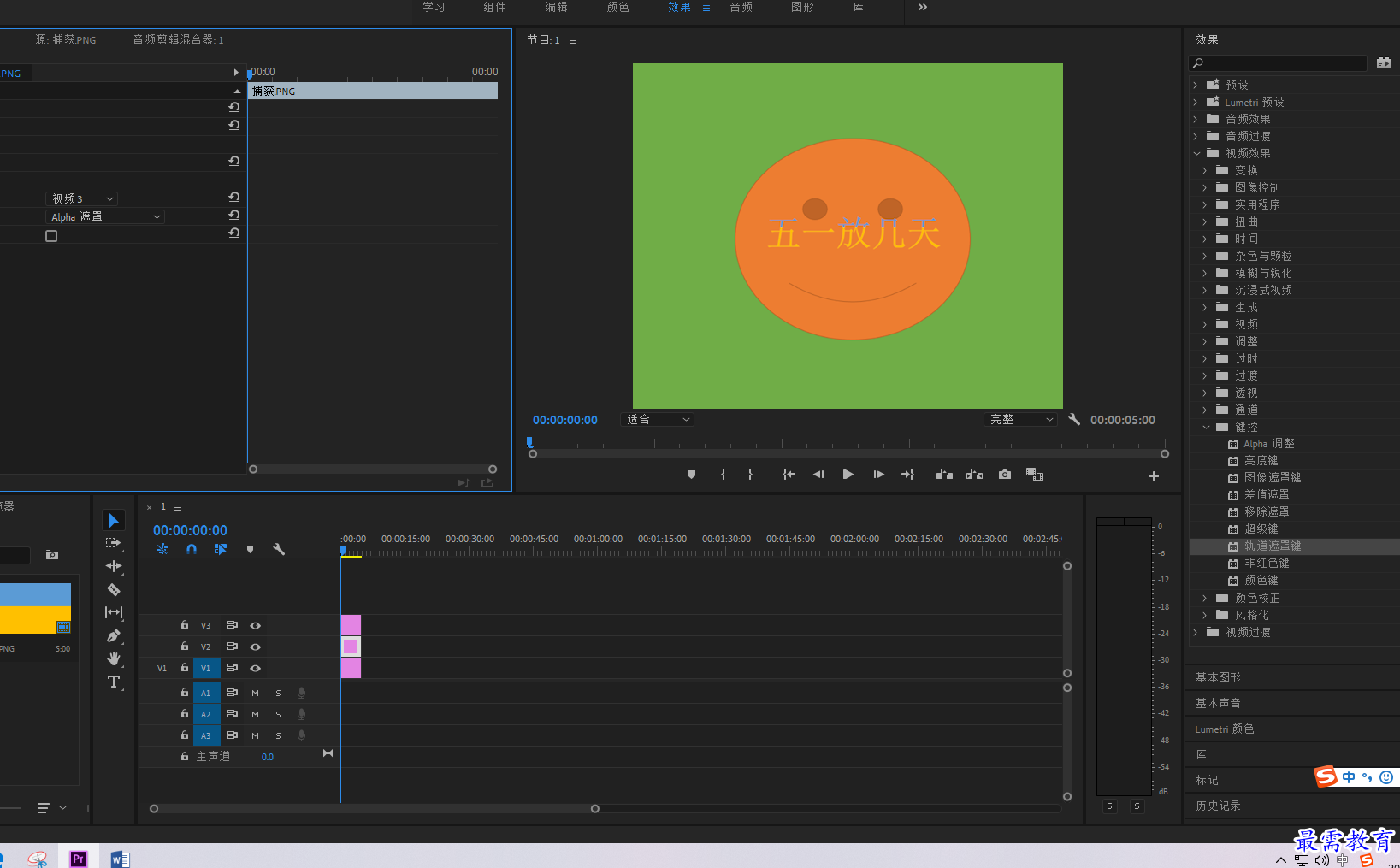Open the comparison view icon
This screenshot has width=1400, height=868.
tap(1035, 475)
